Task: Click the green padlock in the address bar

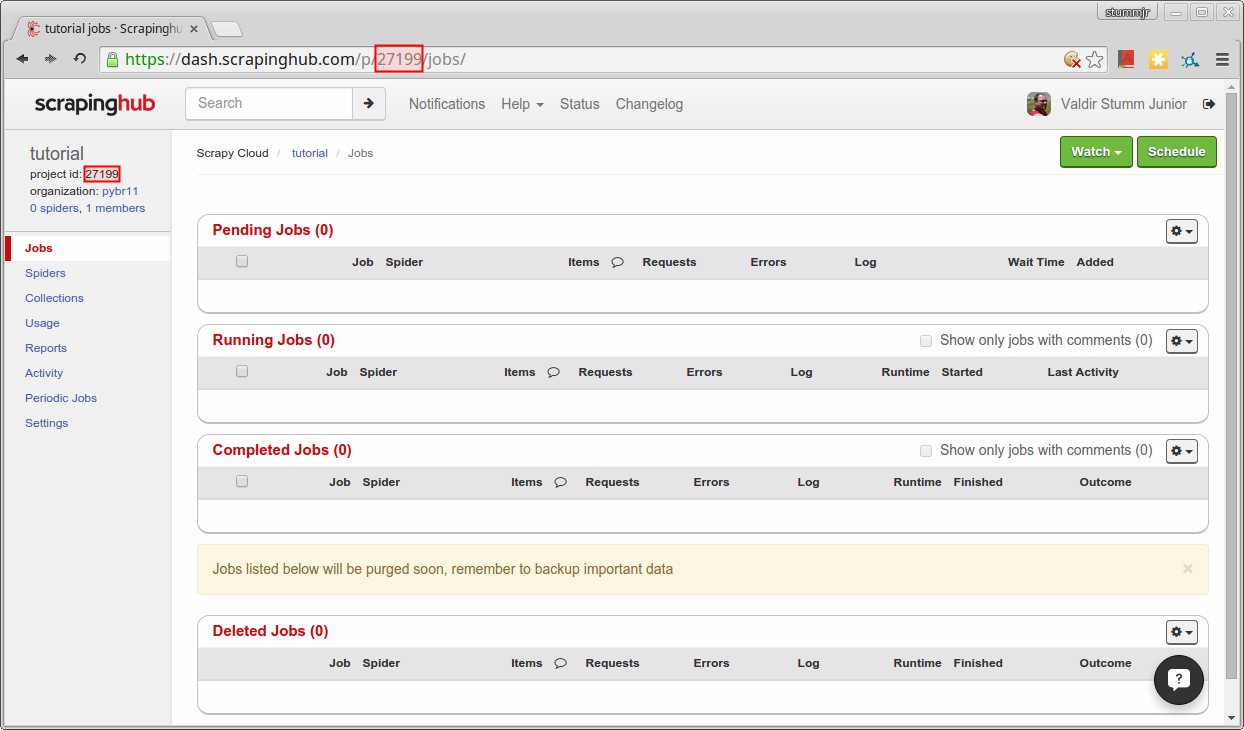Action: pos(112,59)
